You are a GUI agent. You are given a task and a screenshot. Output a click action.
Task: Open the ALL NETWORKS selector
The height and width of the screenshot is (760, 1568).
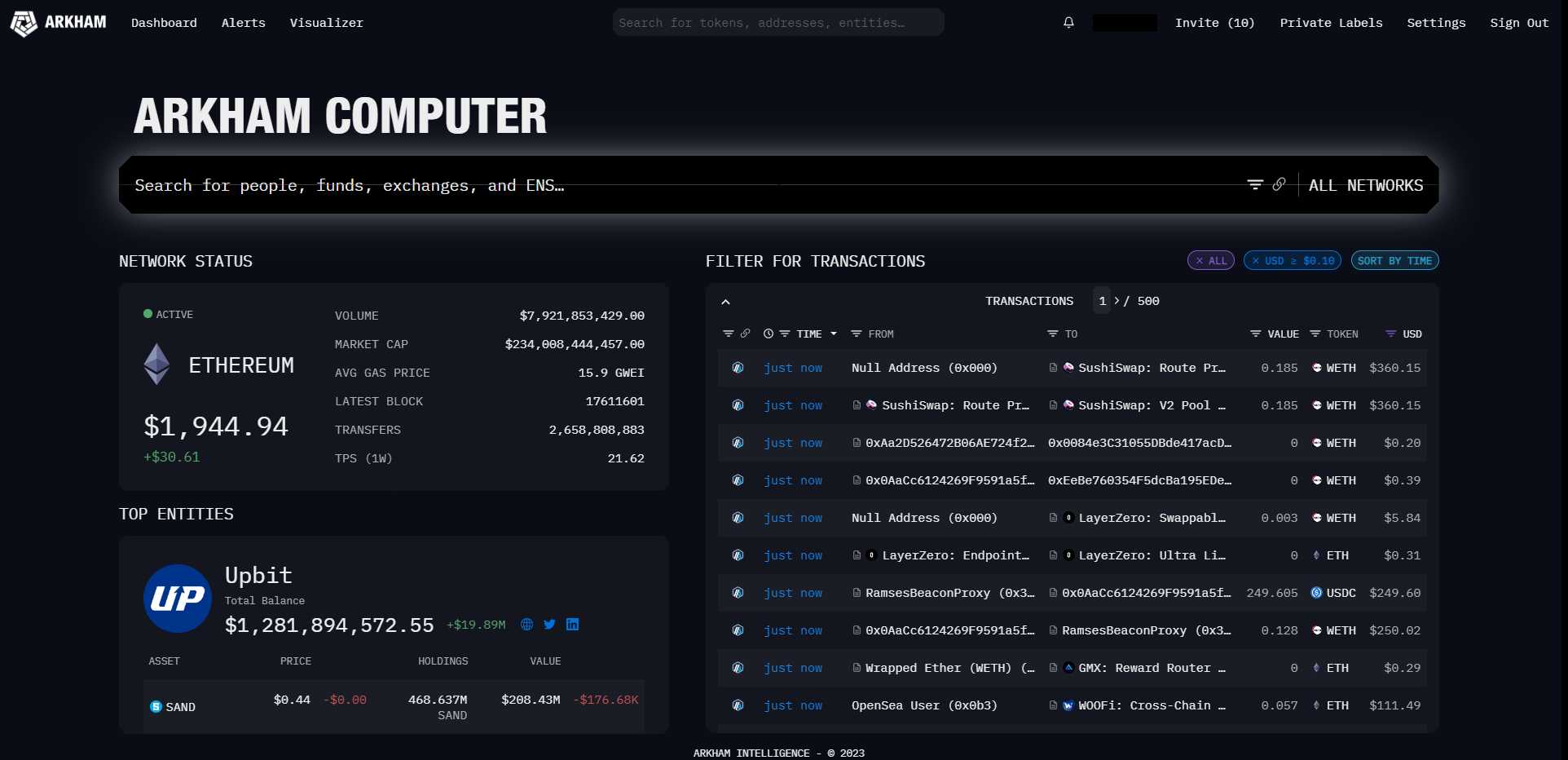pyautogui.click(x=1366, y=185)
